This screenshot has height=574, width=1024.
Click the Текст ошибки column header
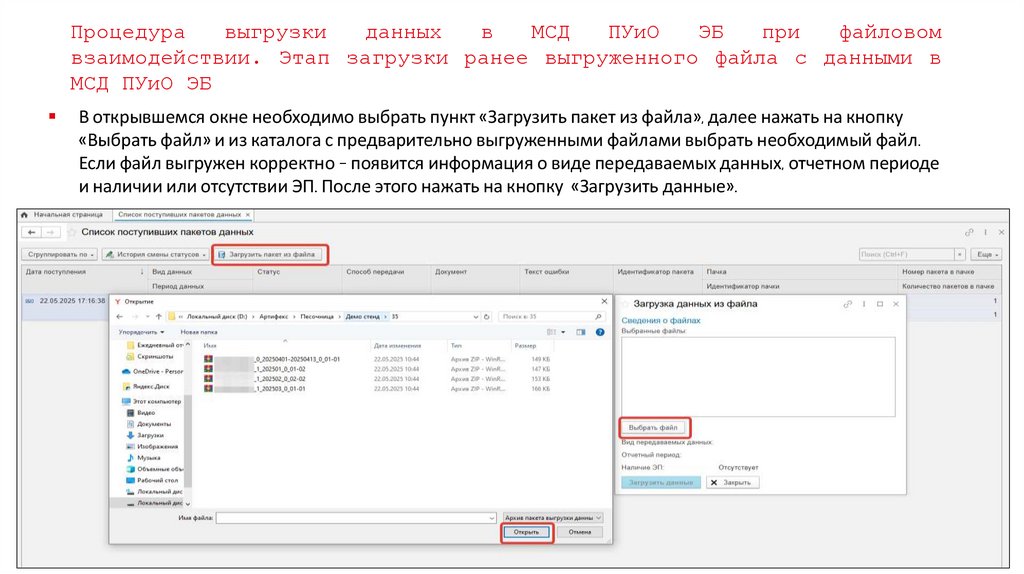[x=546, y=272]
